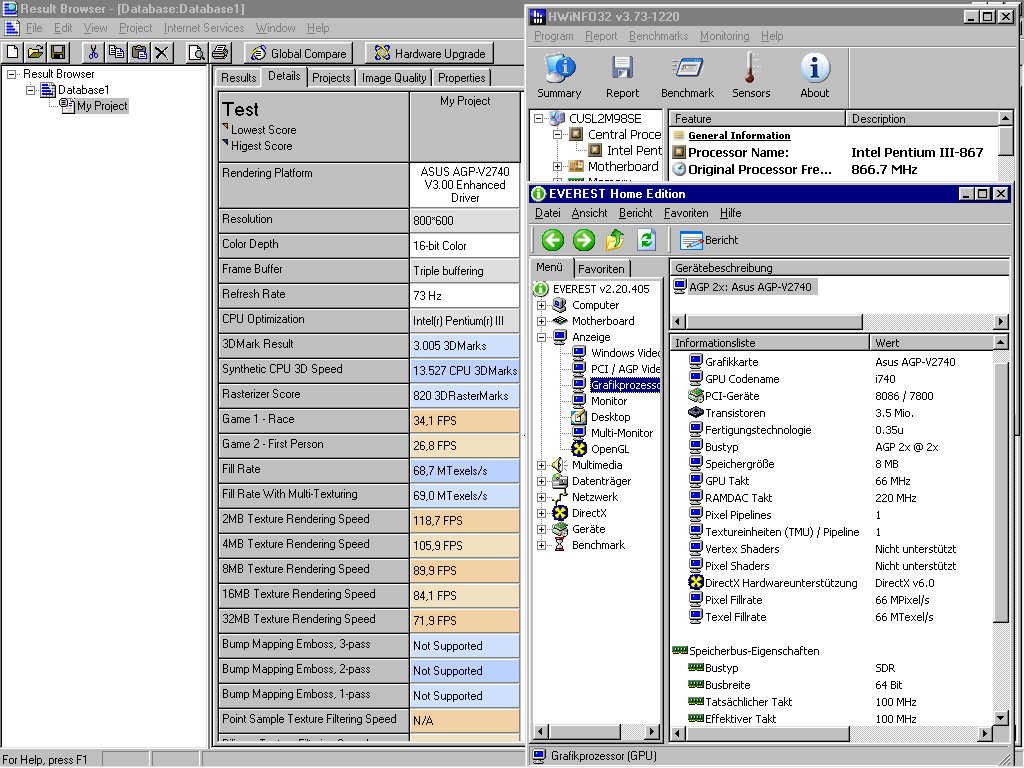Select OpenGL item in EVEREST tree
1024x768 pixels.
[610, 449]
